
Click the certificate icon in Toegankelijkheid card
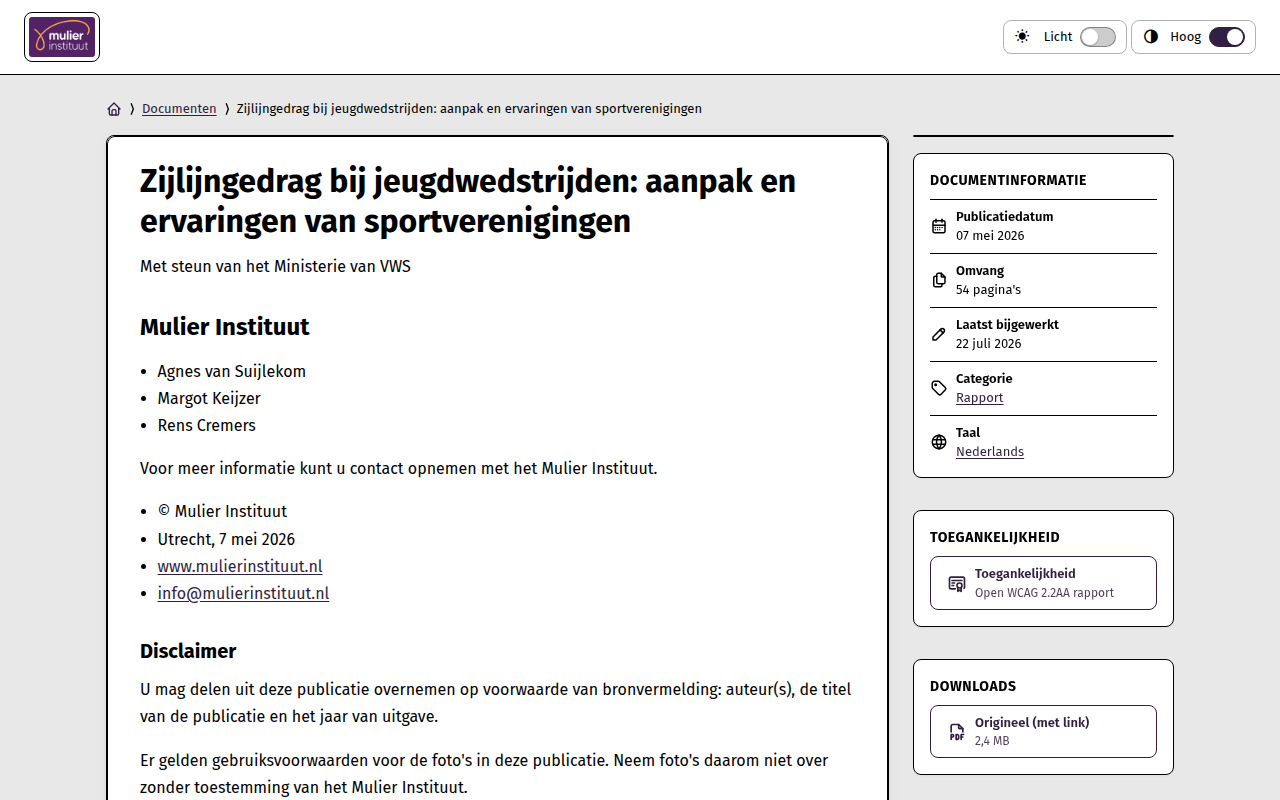(x=957, y=583)
